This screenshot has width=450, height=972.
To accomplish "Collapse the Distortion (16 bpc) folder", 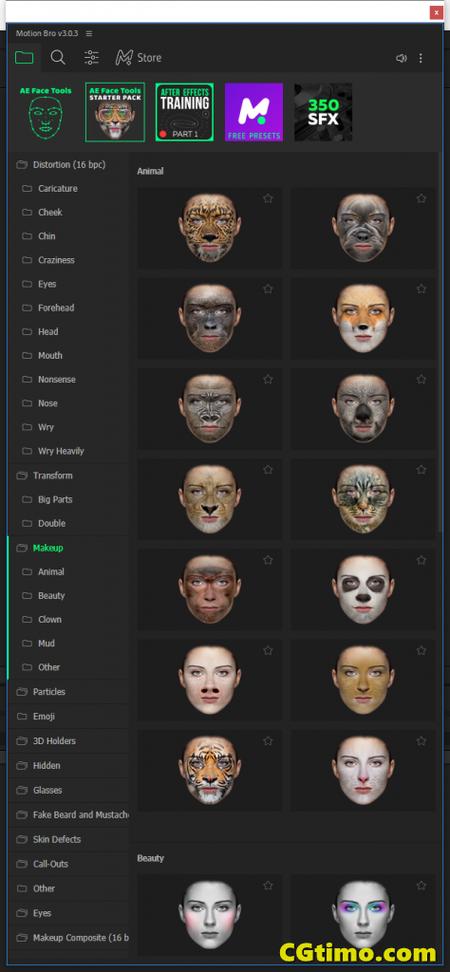I will coord(68,165).
